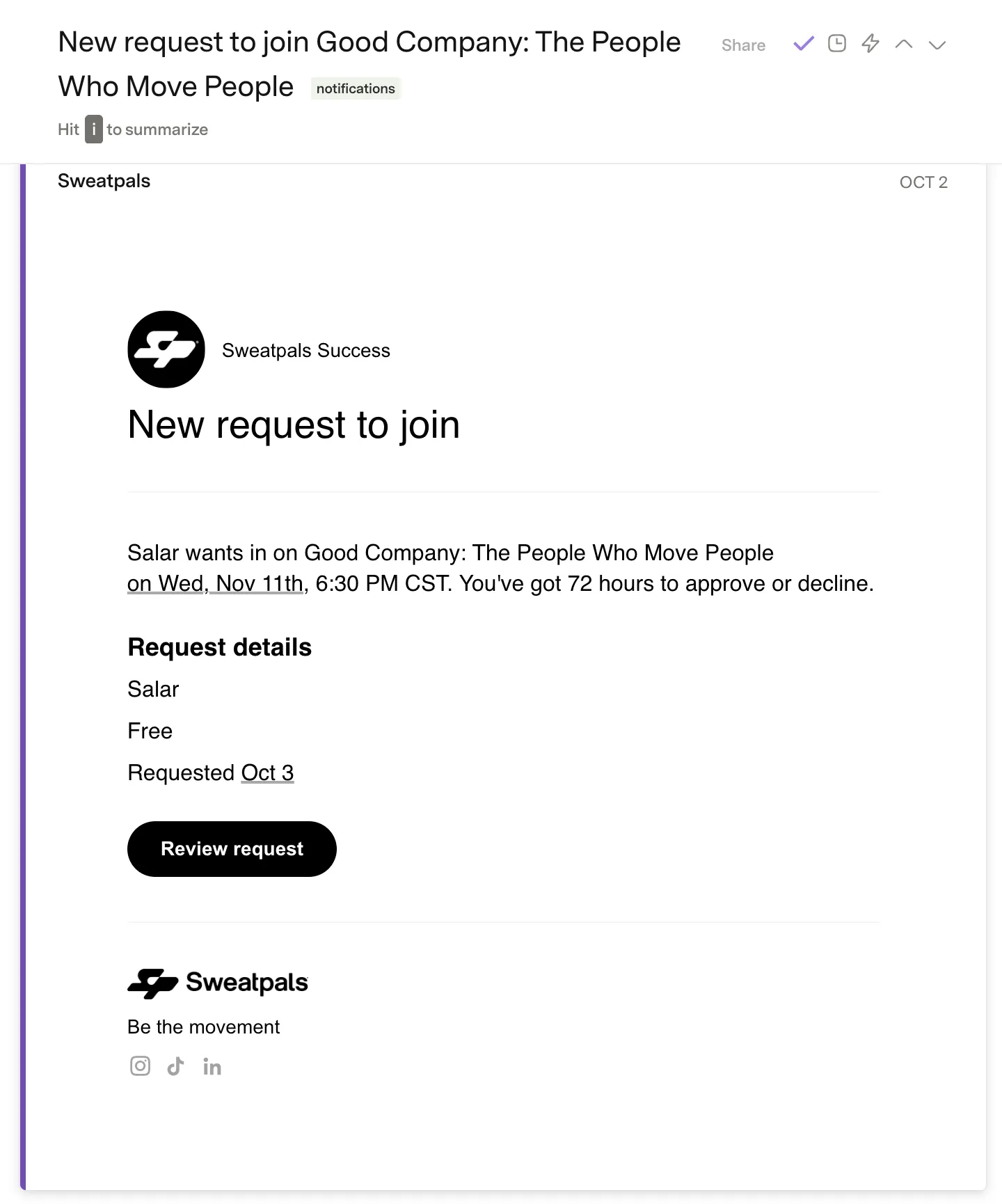Click the OCT 2 message date
This screenshot has height=1204, width=1002.
tap(923, 182)
